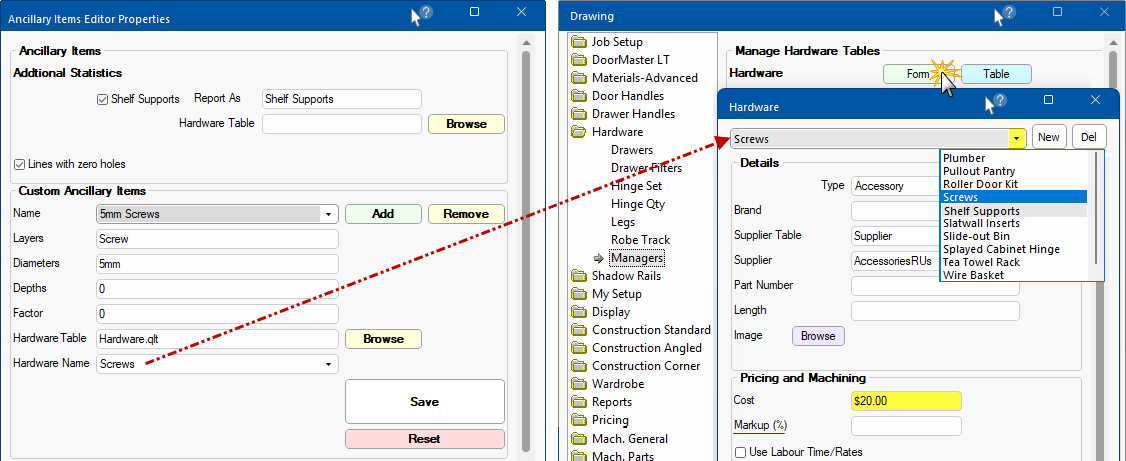Click the yellow Cost field
The image size is (1126, 461).
[x=905, y=401]
